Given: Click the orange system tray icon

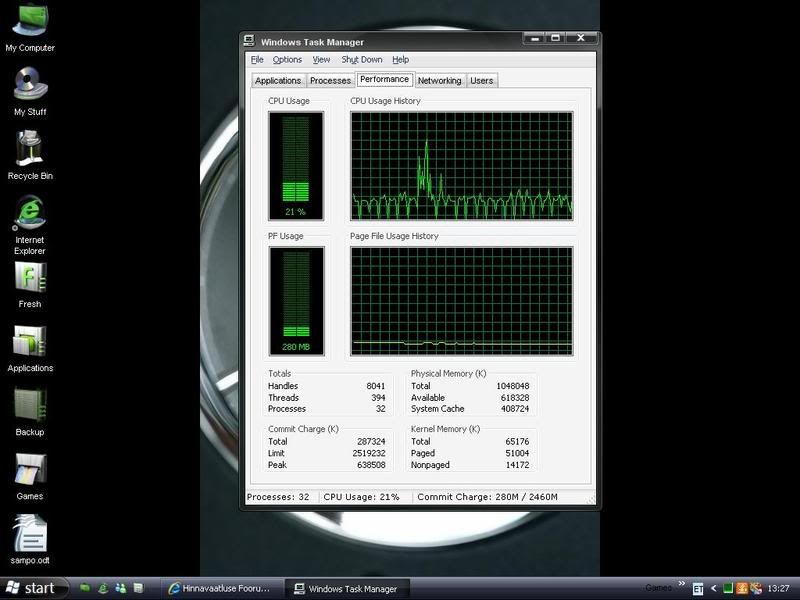Looking at the screenshot, I should pyautogui.click(x=741, y=588).
